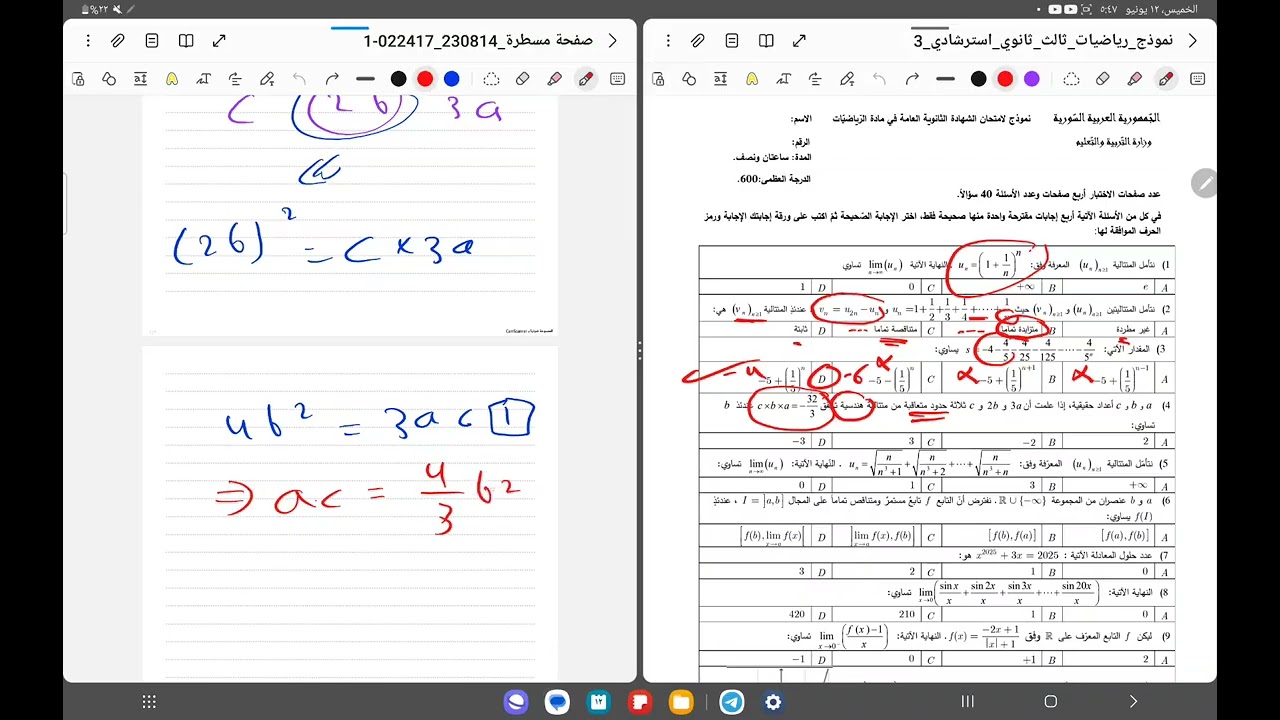Select pen tool in right note
1280x720 pixels.
pyautogui.click(x=1166, y=79)
